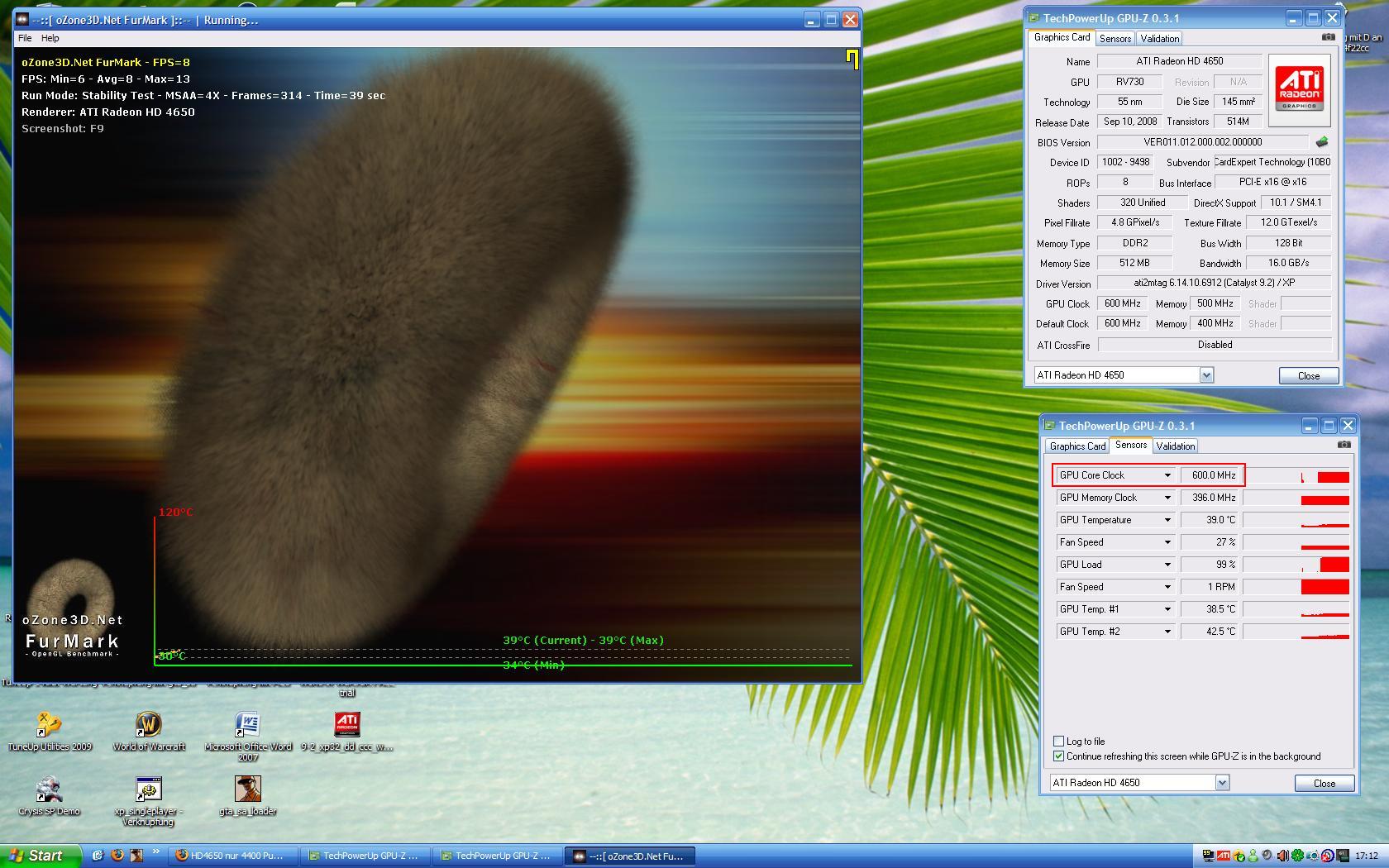Open the card selector dropdown in the Sensors GPU-Z window
This screenshot has width=1389, height=868.
tap(1222, 783)
